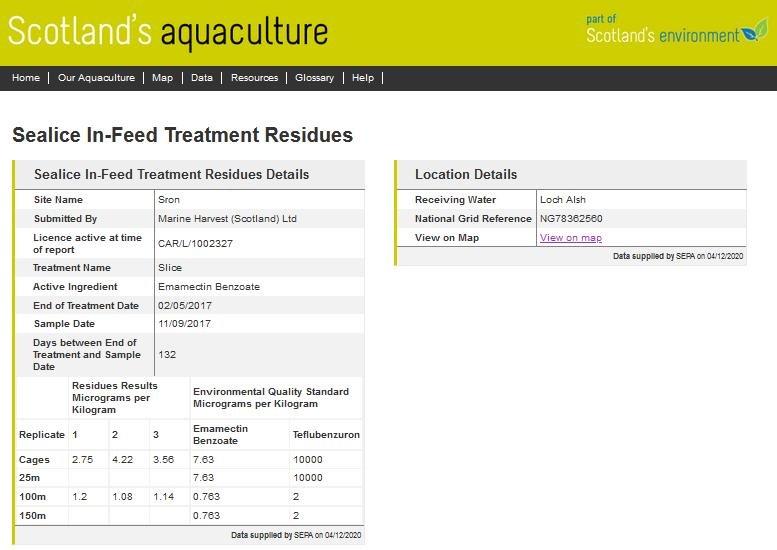Click the National Grid Reference value NG78362560
This screenshot has height=550, width=777.
tap(571, 219)
